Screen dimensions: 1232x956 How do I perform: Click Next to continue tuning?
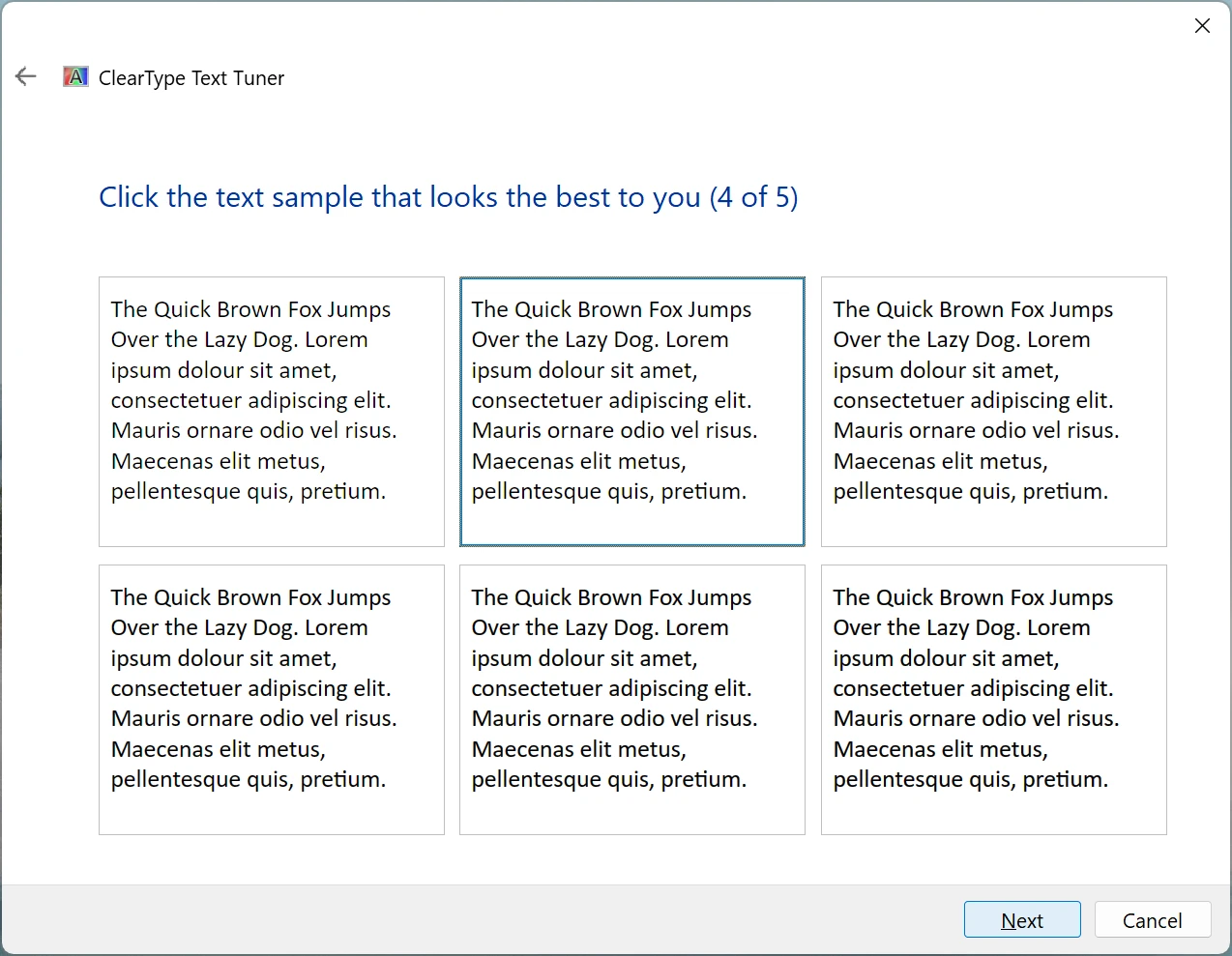tap(1022, 919)
